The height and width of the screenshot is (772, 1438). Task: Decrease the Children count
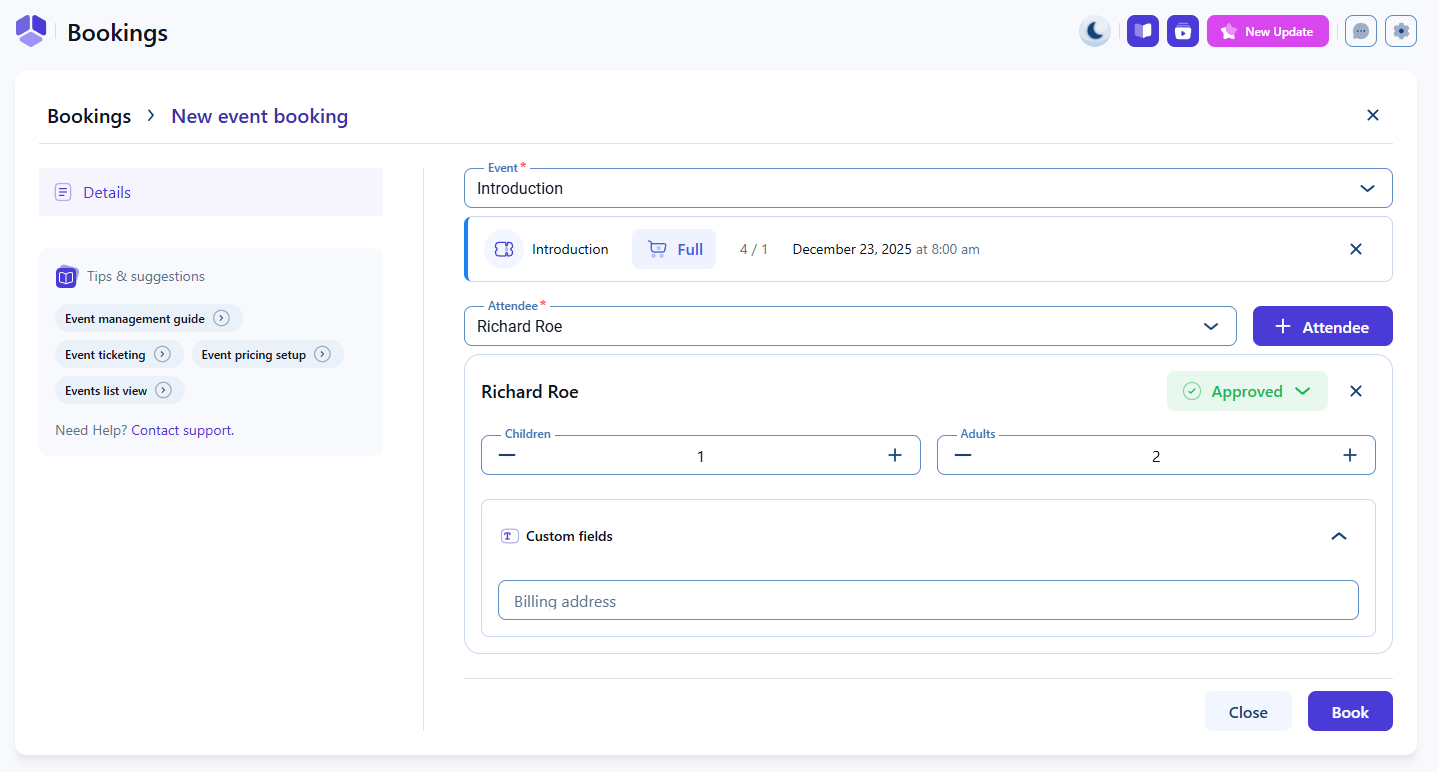tap(507, 455)
